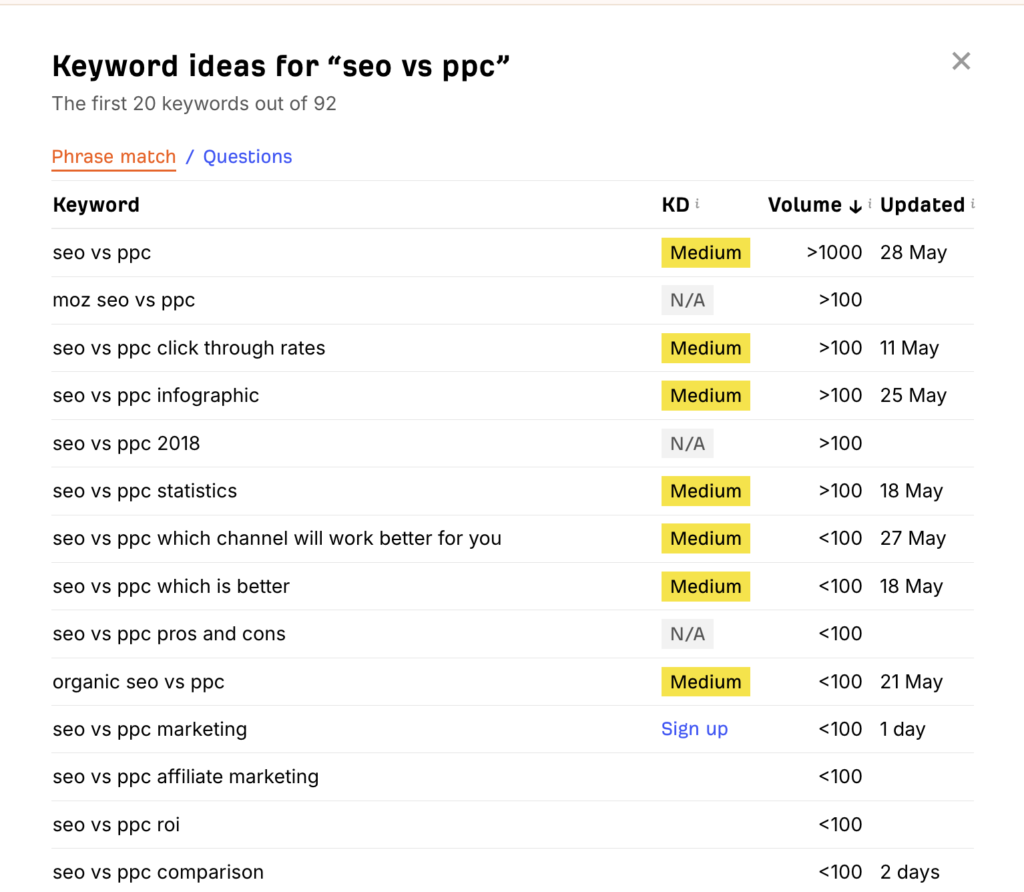Switch to the Questions tab
Viewport: 1024px width, 892px height.
pyautogui.click(x=248, y=157)
